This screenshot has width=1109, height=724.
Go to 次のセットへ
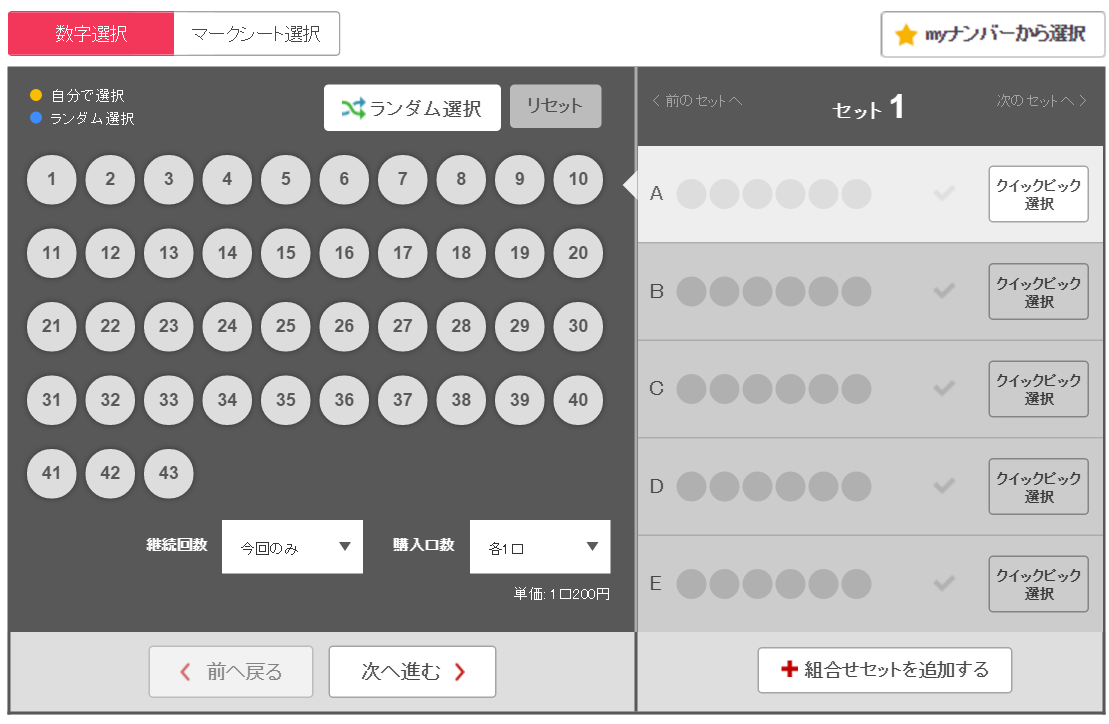[1041, 101]
